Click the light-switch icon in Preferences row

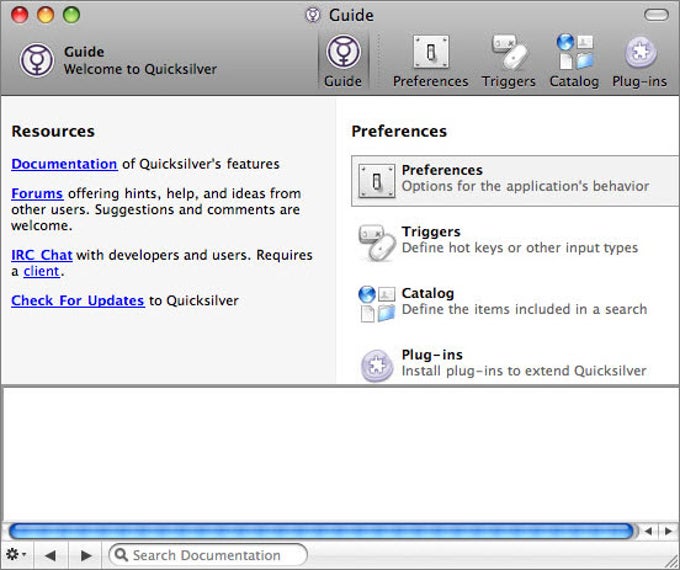pyautogui.click(x=377, y=181)
